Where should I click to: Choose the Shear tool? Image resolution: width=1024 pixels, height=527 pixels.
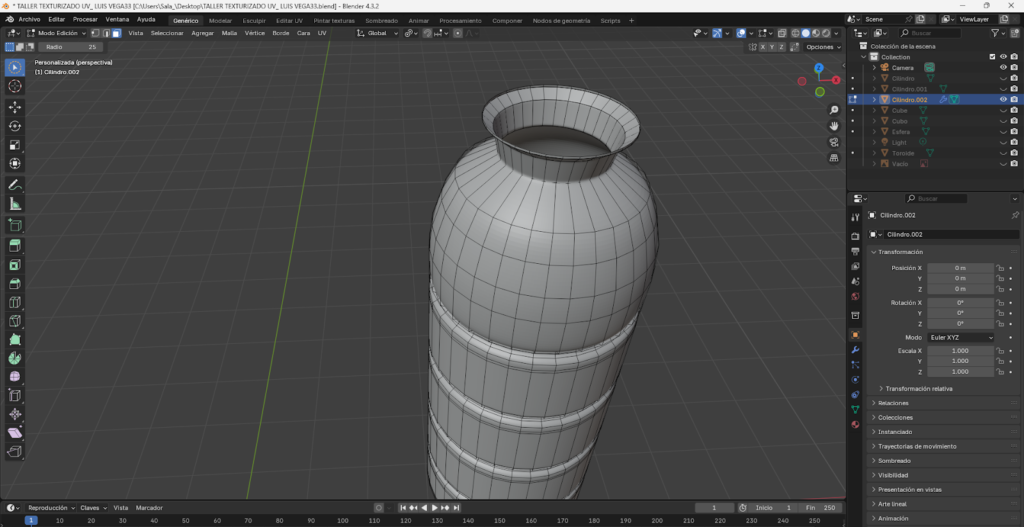point(15,433)
